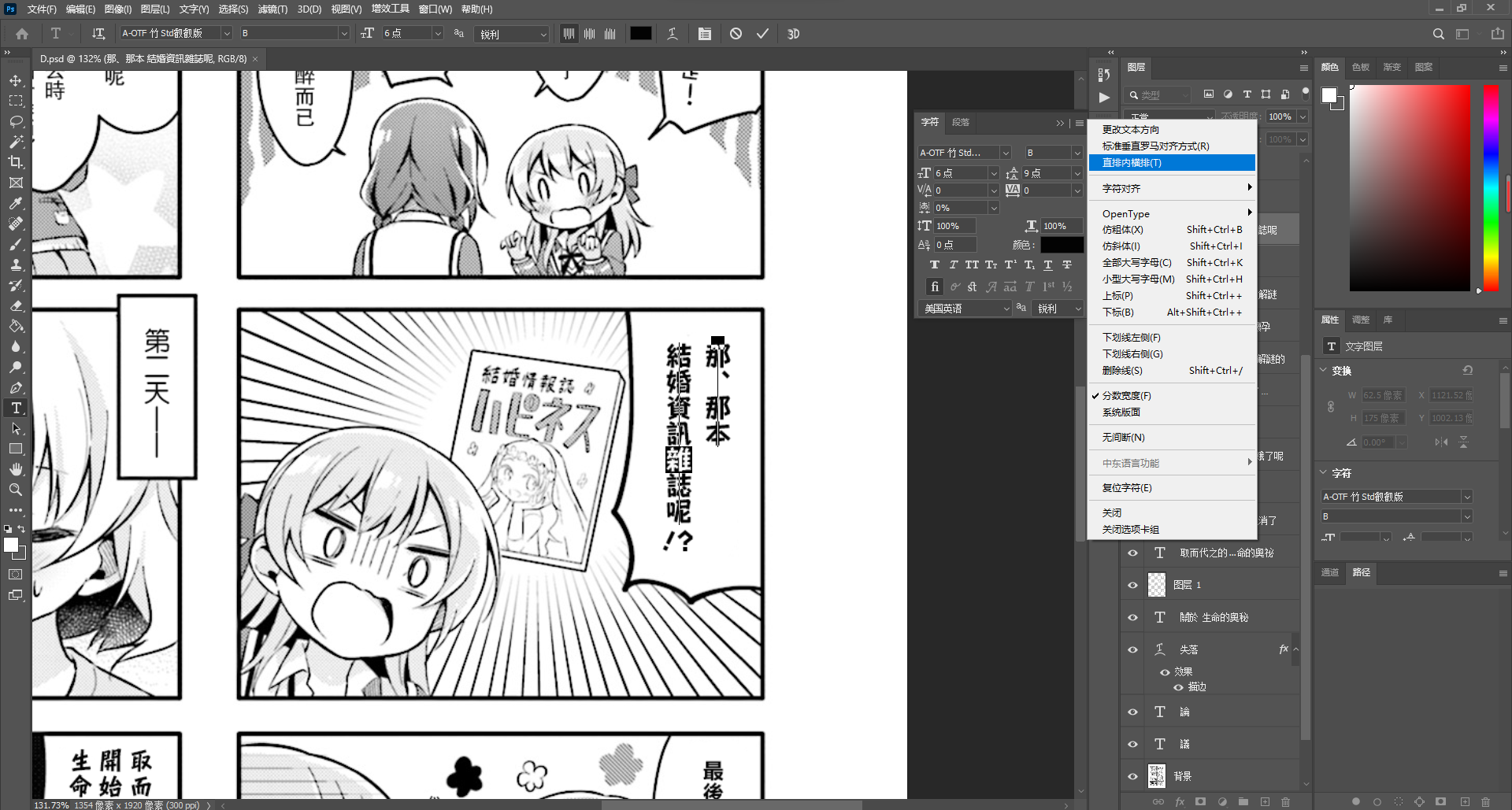Image resolution: width=1512 pixels, height=810 pixels.
Task: Switch to the 段落 tab
Action: (961, 122)
